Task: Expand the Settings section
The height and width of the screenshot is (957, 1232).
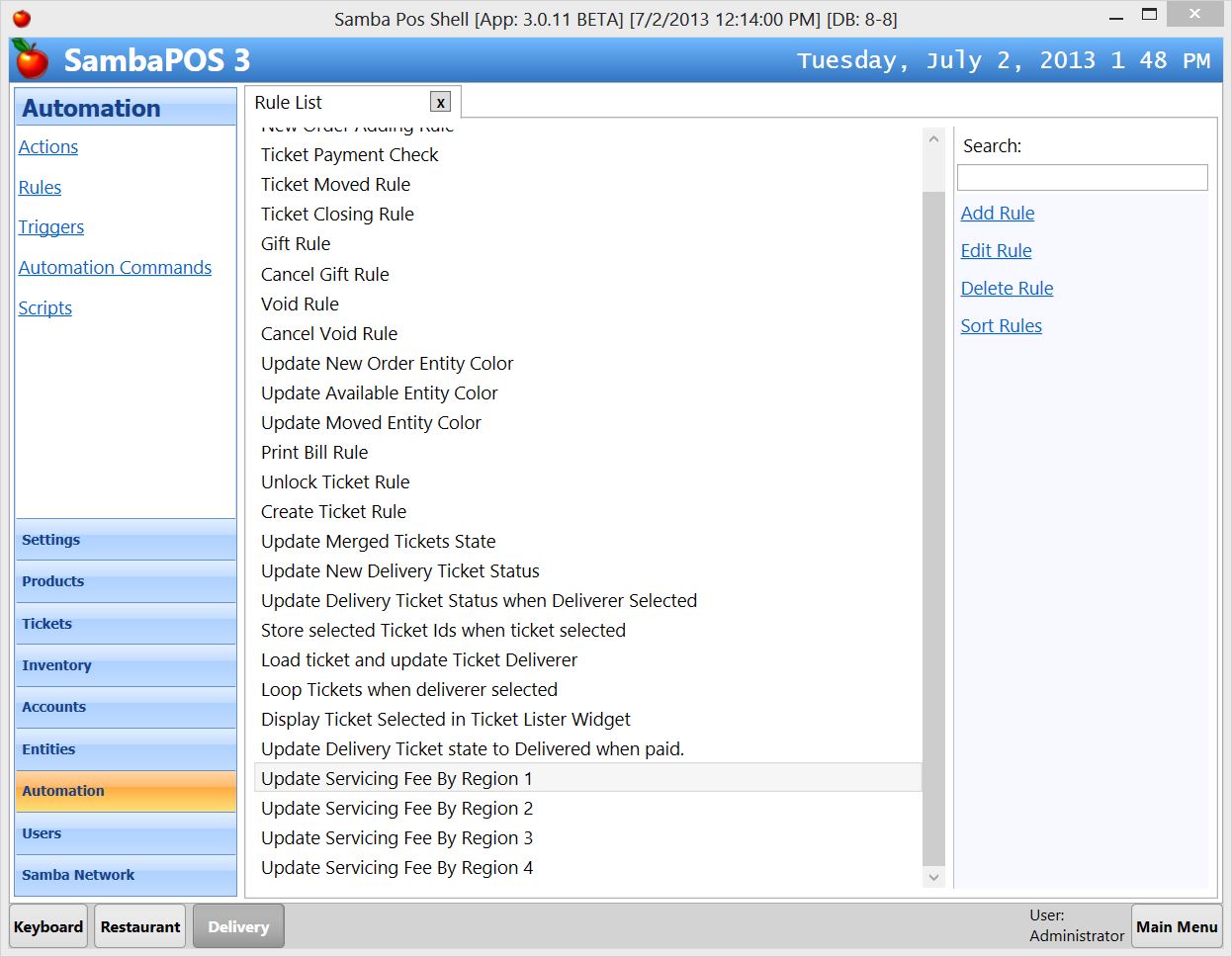Action: (x=125, y=540)
